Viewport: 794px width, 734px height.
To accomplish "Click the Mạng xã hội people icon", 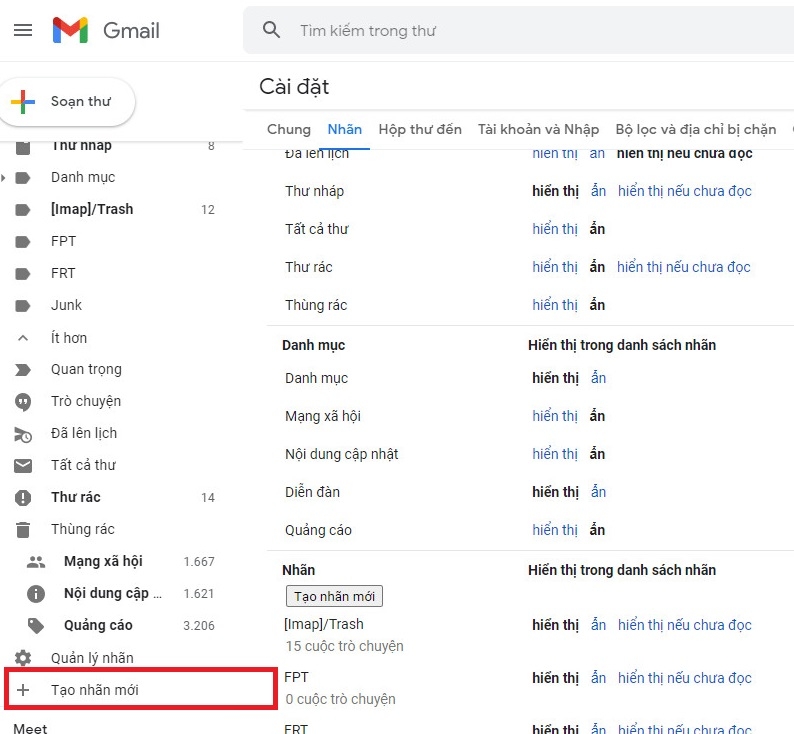I will point(36,561).
